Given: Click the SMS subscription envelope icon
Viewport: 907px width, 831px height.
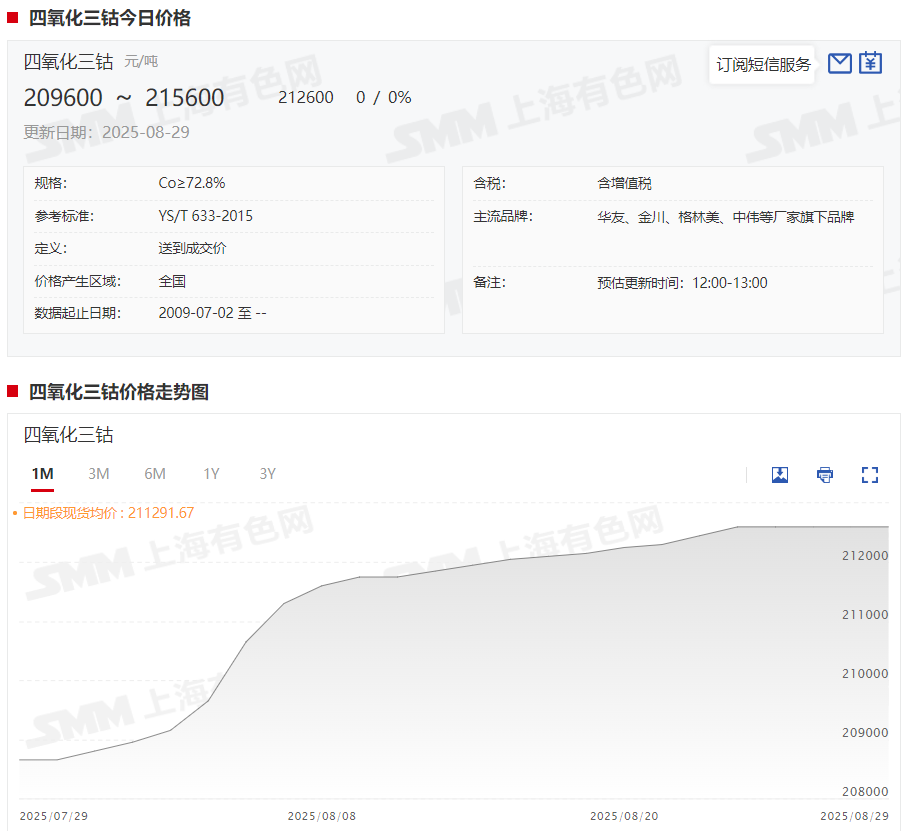Looking at the screenshot, I should (840, 64).
